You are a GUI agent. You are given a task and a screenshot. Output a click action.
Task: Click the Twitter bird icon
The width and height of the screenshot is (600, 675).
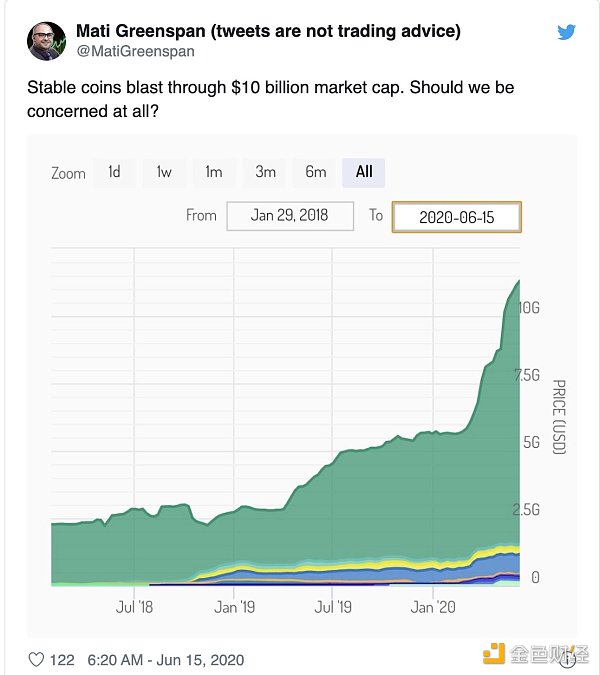tap(566, 33)
